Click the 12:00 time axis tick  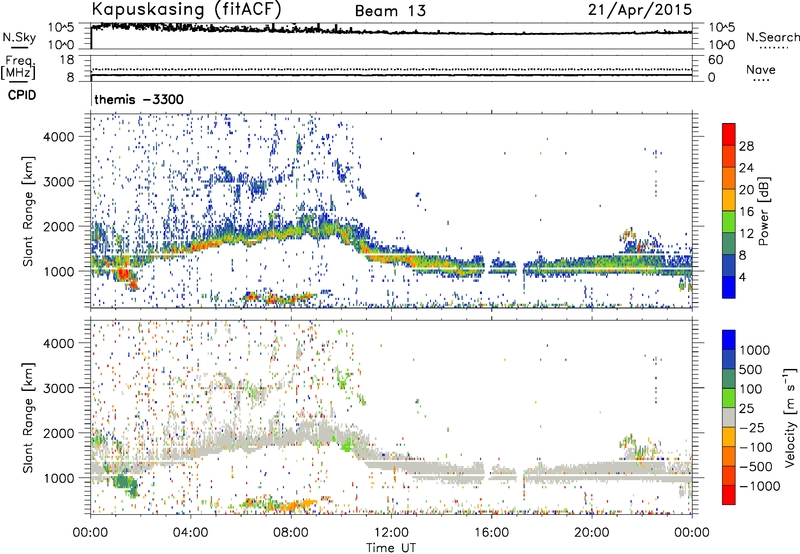click(x=391, y=533)
